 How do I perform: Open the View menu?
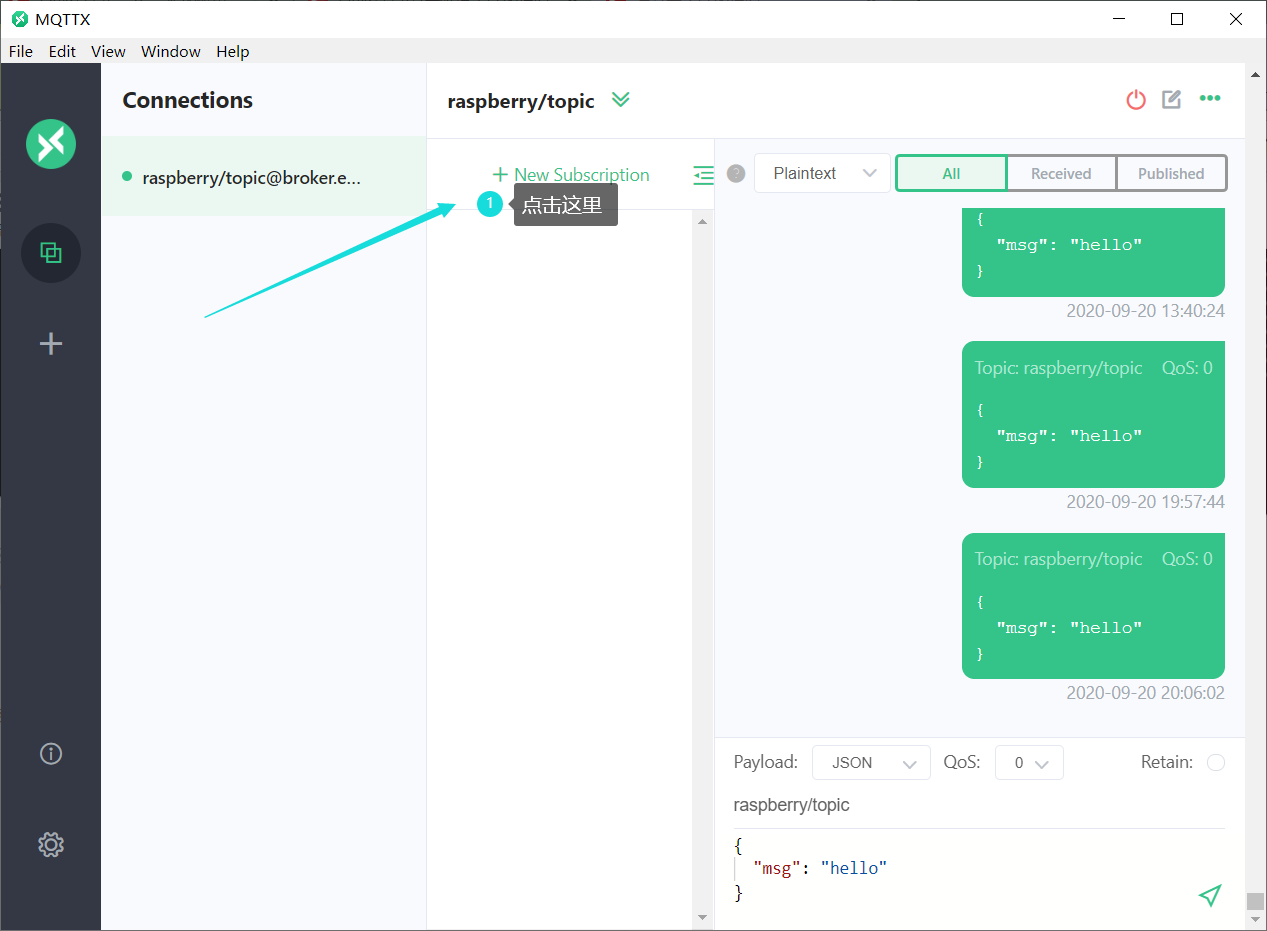(x=108, y=51)
